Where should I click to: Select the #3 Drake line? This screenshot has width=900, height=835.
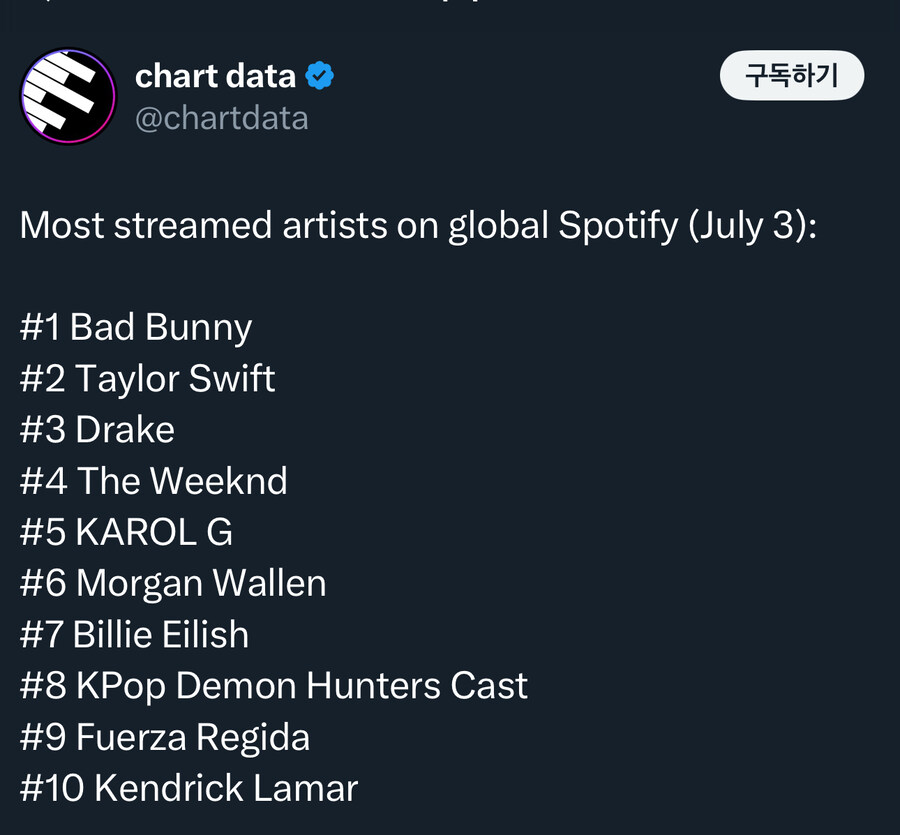97,430
